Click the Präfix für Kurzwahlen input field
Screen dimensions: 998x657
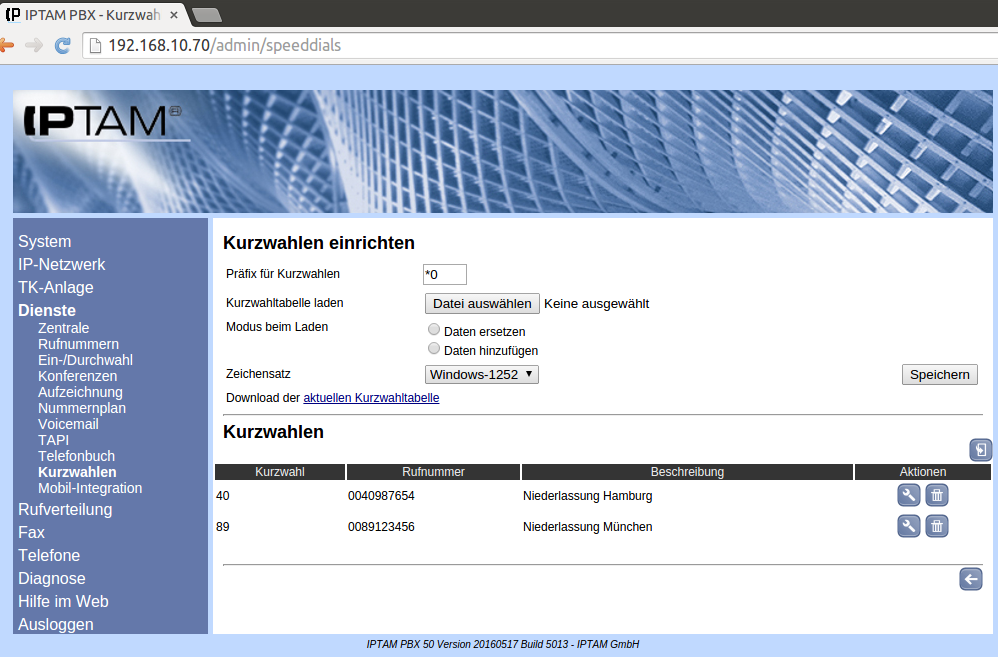(445, 274)
